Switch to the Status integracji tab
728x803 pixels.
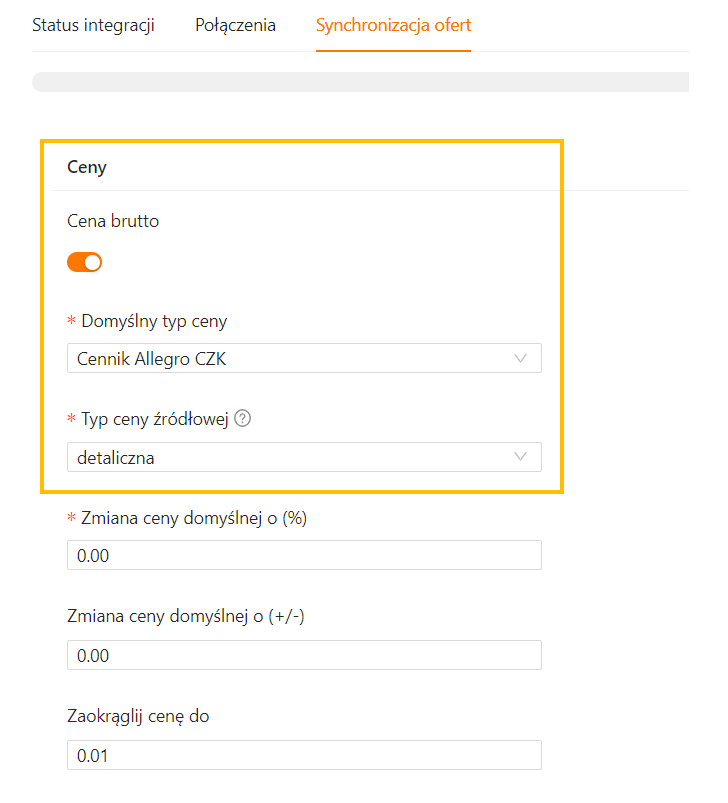click(93, 25)
